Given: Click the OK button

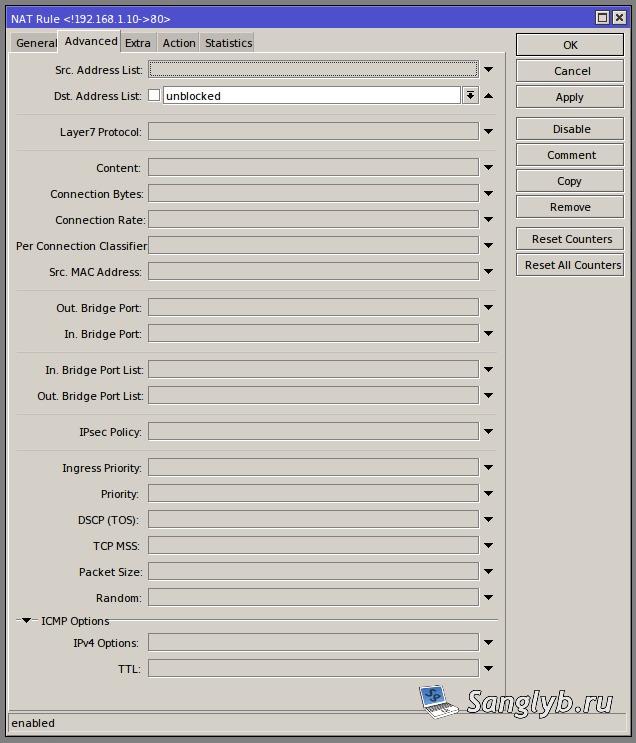Looking at the screenshot, I should pos(570,45).
